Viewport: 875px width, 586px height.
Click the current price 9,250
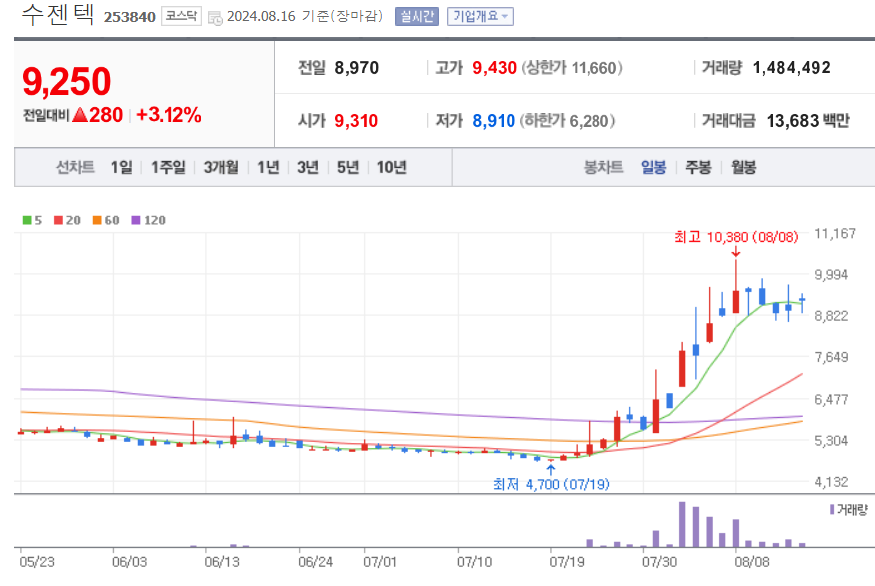point(66,81)
